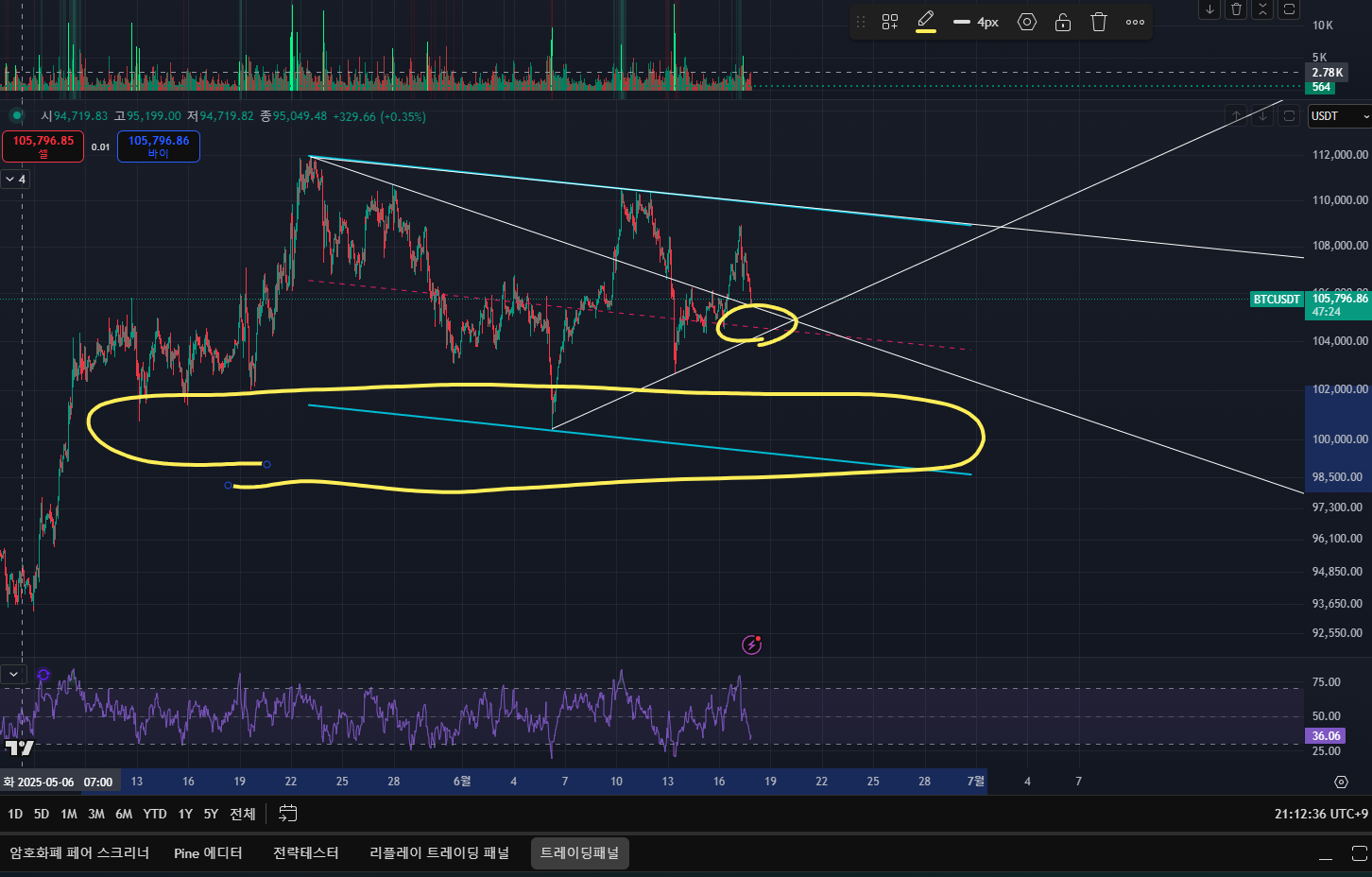Click the BTCUSDT price label on the scale
The height and width of the screenshot is (877, 1372).
(1277, 300)
